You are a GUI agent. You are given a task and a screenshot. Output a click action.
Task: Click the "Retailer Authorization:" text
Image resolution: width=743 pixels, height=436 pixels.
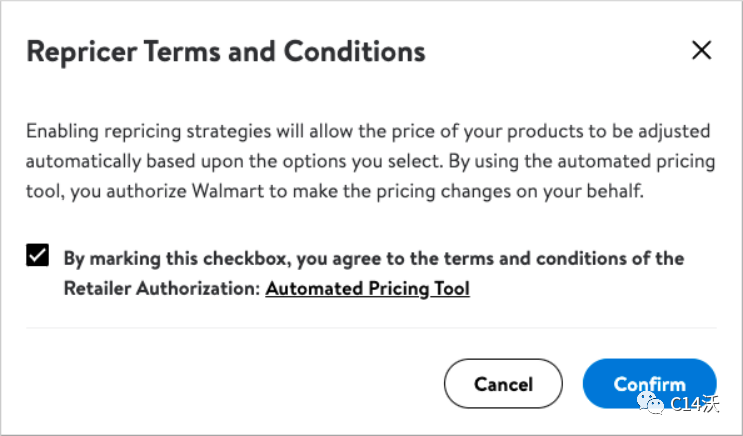(x=161, y=289)
